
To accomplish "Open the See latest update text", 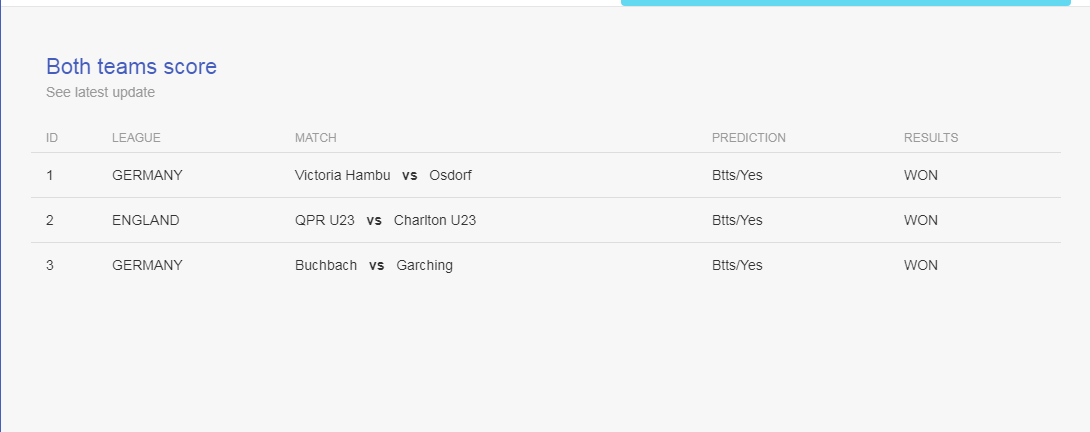I will pos(101,93).
